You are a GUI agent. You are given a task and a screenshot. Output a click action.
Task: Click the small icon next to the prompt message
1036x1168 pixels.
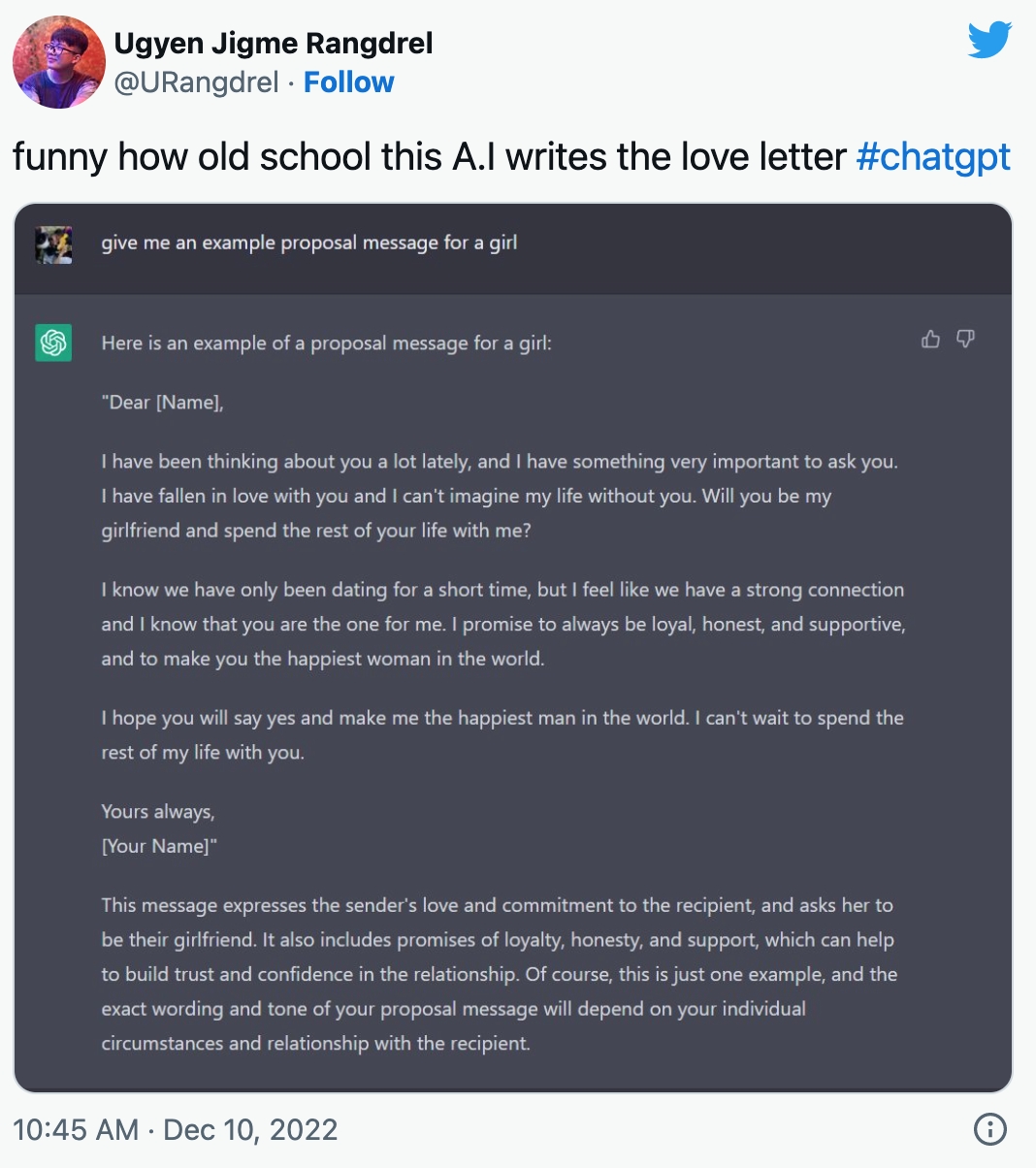[53, 244]
